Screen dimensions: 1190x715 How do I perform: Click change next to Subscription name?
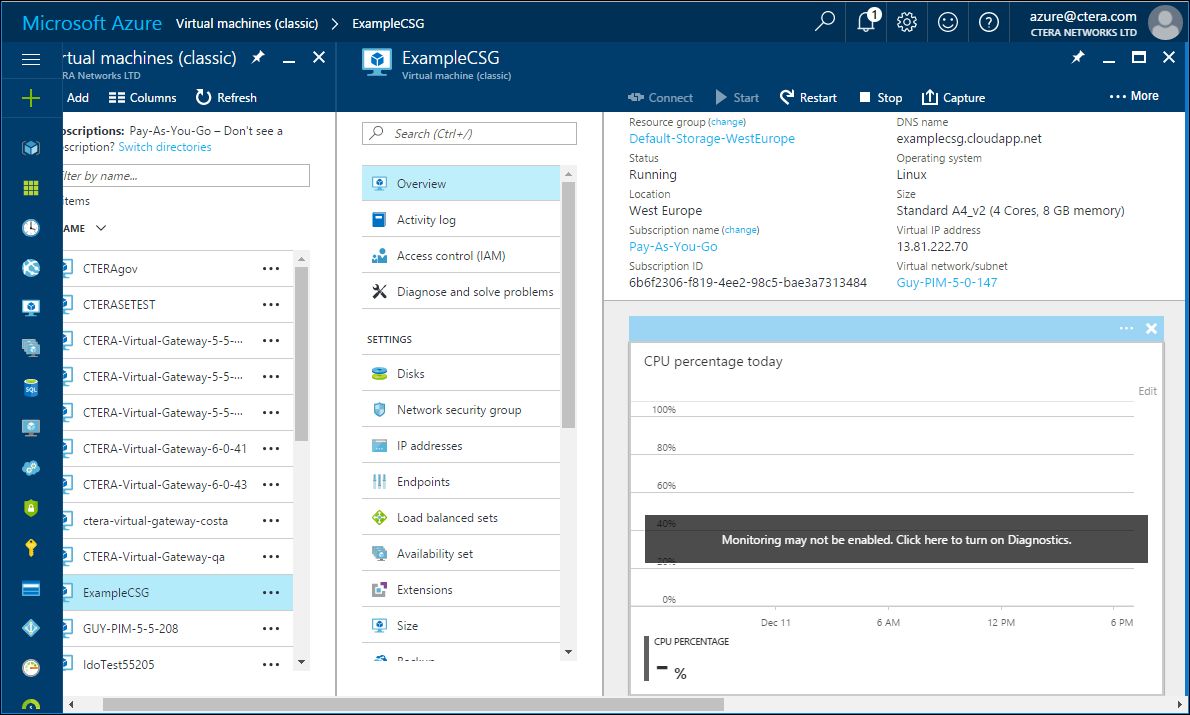741,230
